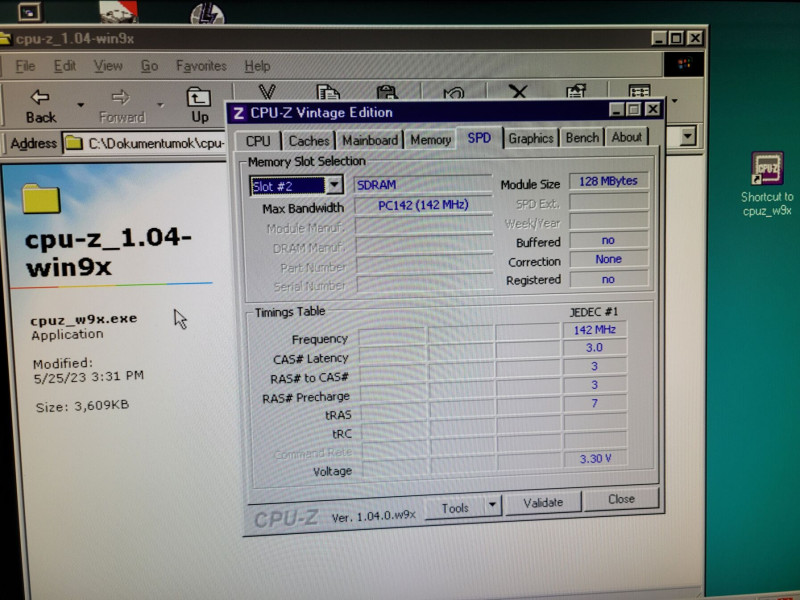Open the Forward history dropdown arrow
The image size is (800, 600).
(x=161, y=105)
